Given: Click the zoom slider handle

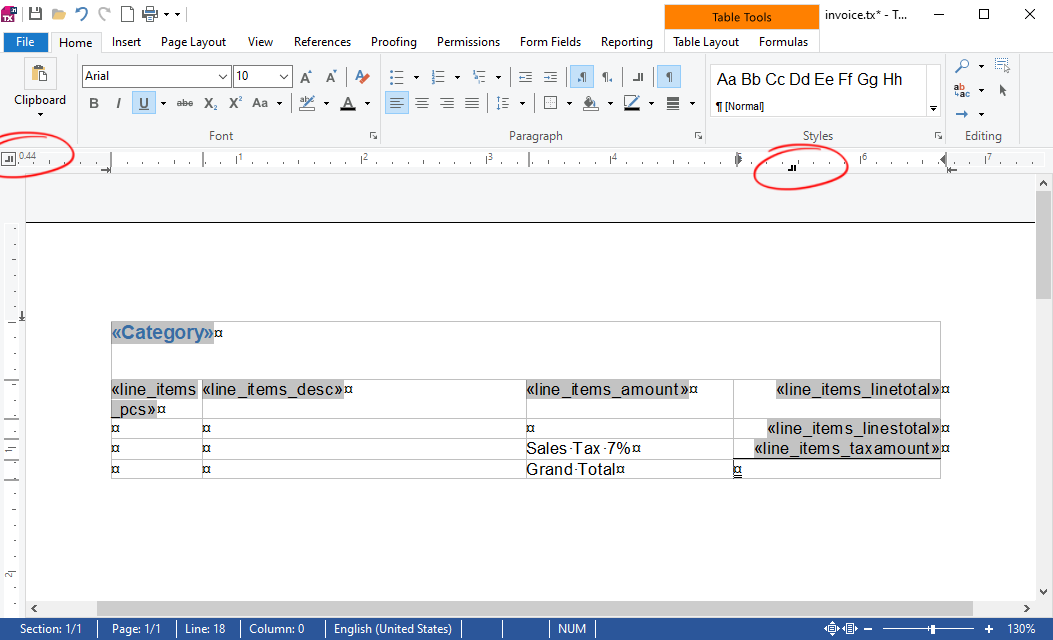Looking at the screenshot, I should (x=932, y=629).
